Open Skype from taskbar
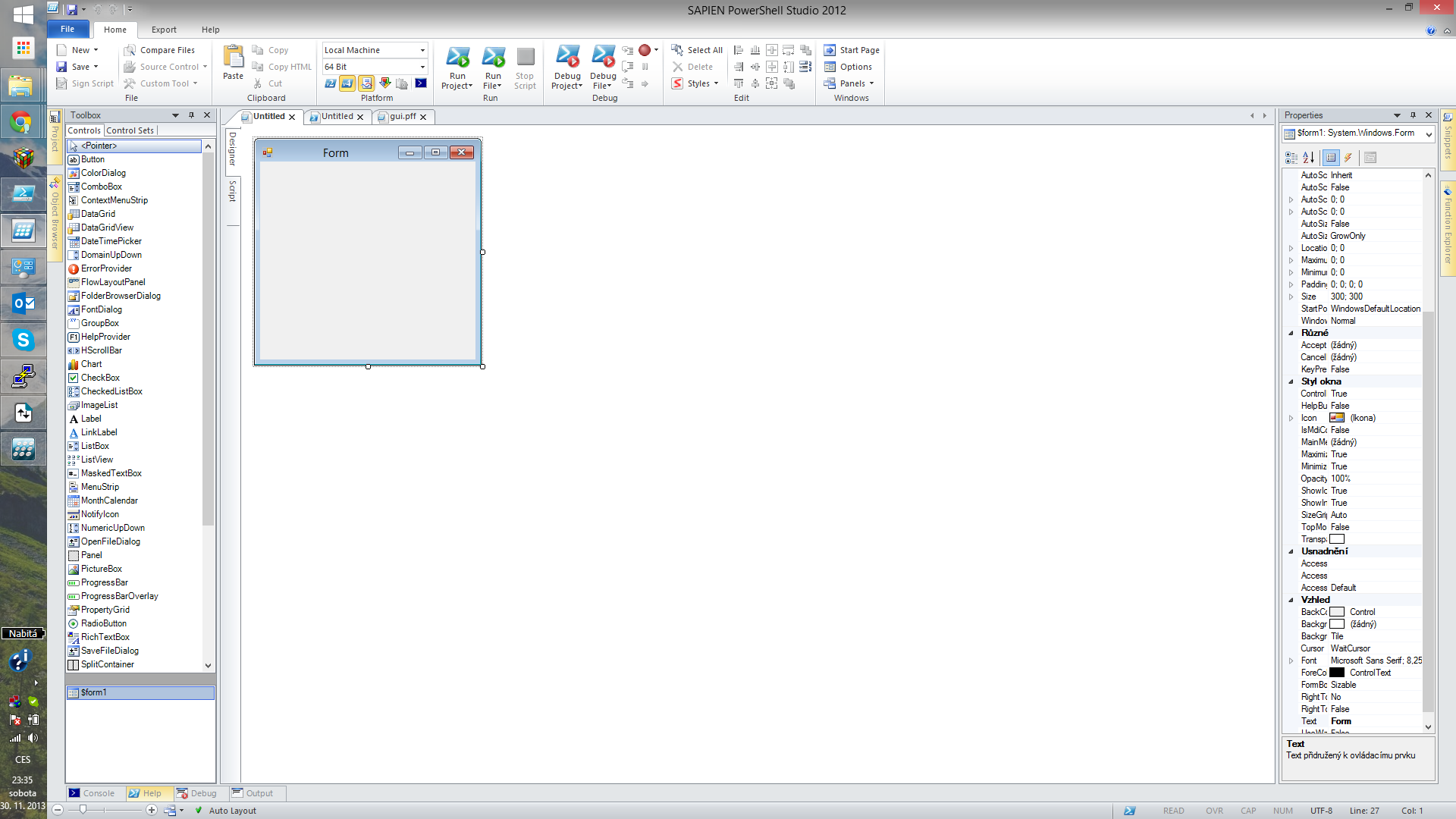Screen dimensions: 1456x819 [23, 340]
